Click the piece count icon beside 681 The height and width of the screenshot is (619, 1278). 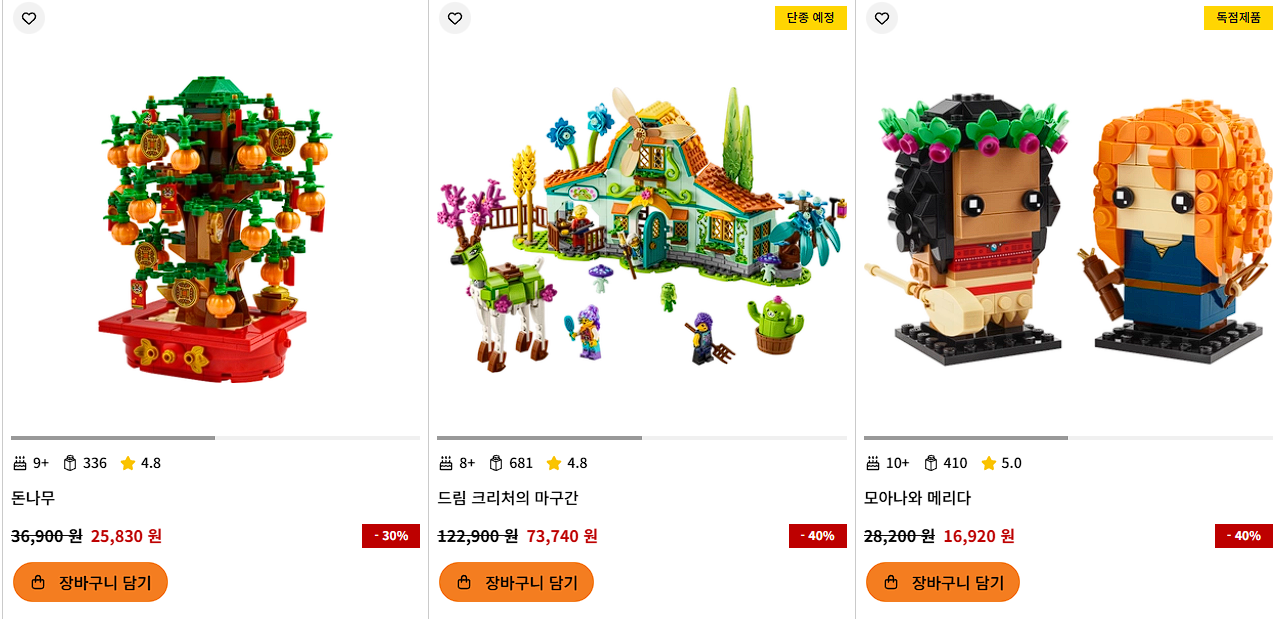point(496,463)
